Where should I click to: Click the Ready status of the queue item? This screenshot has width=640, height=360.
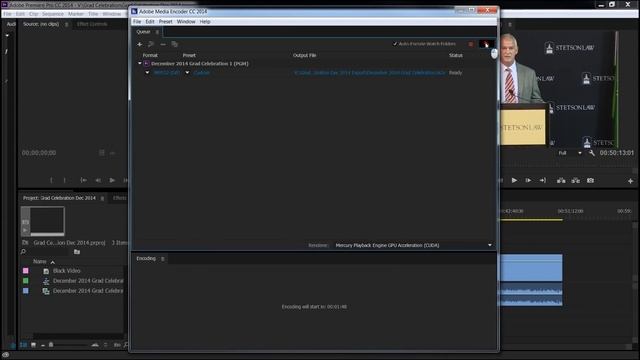(456, 73)
